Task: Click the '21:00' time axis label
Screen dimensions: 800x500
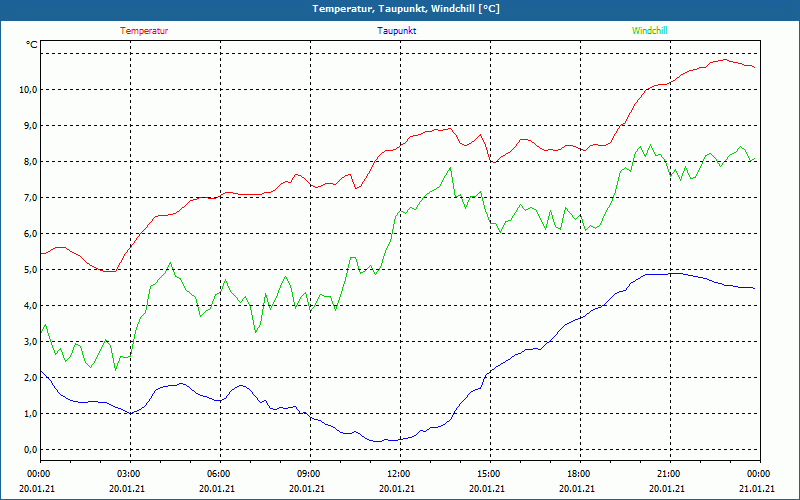Action: click(666, 474)
